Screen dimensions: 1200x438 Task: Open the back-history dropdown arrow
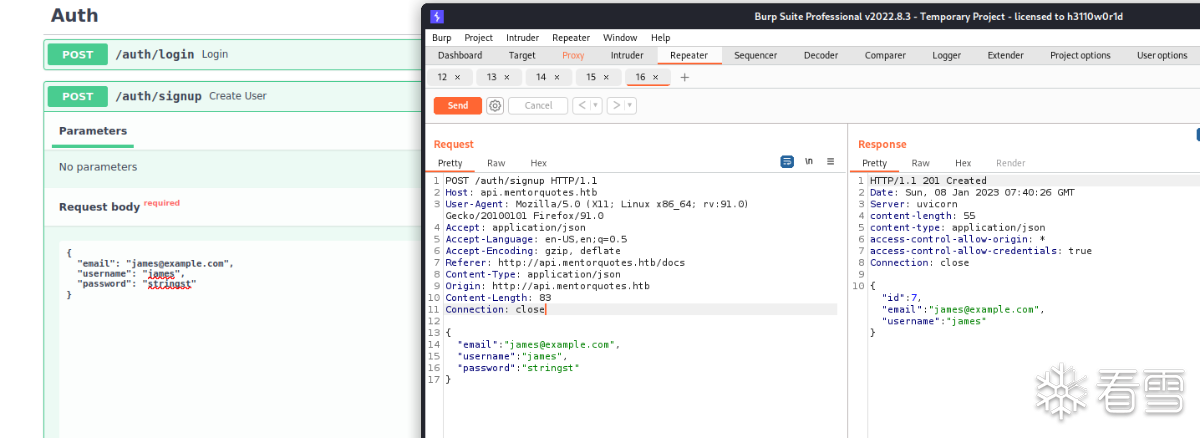point(595,105)
